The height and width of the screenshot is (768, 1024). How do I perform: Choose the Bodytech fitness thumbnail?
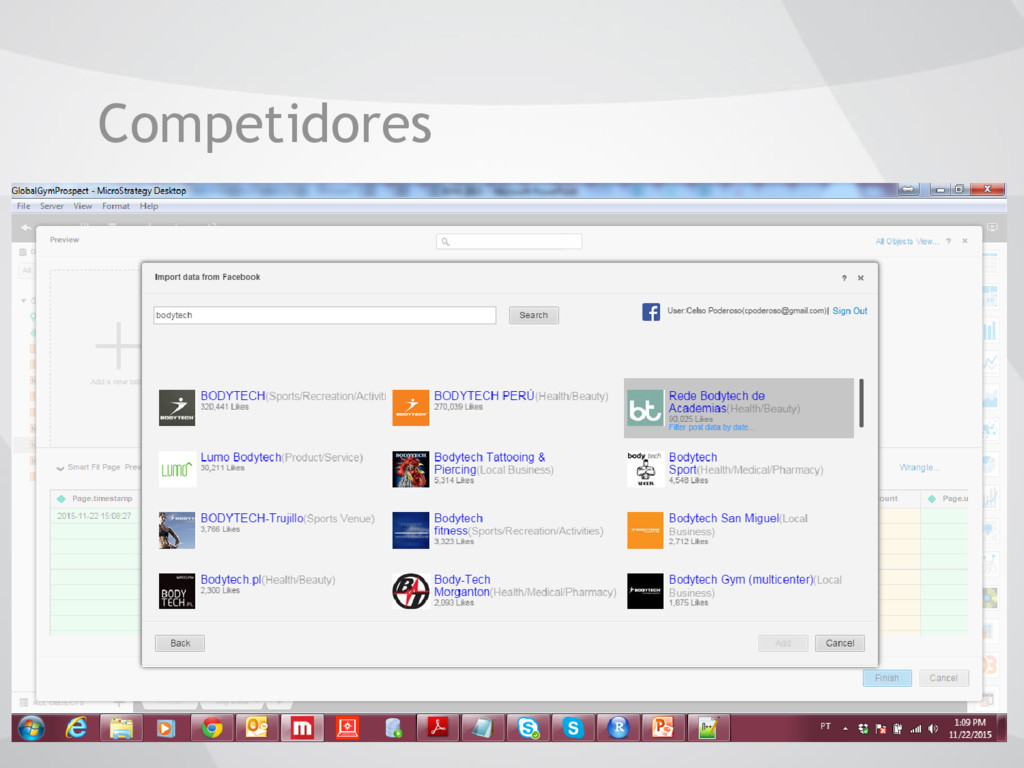(x=411, y=530)
